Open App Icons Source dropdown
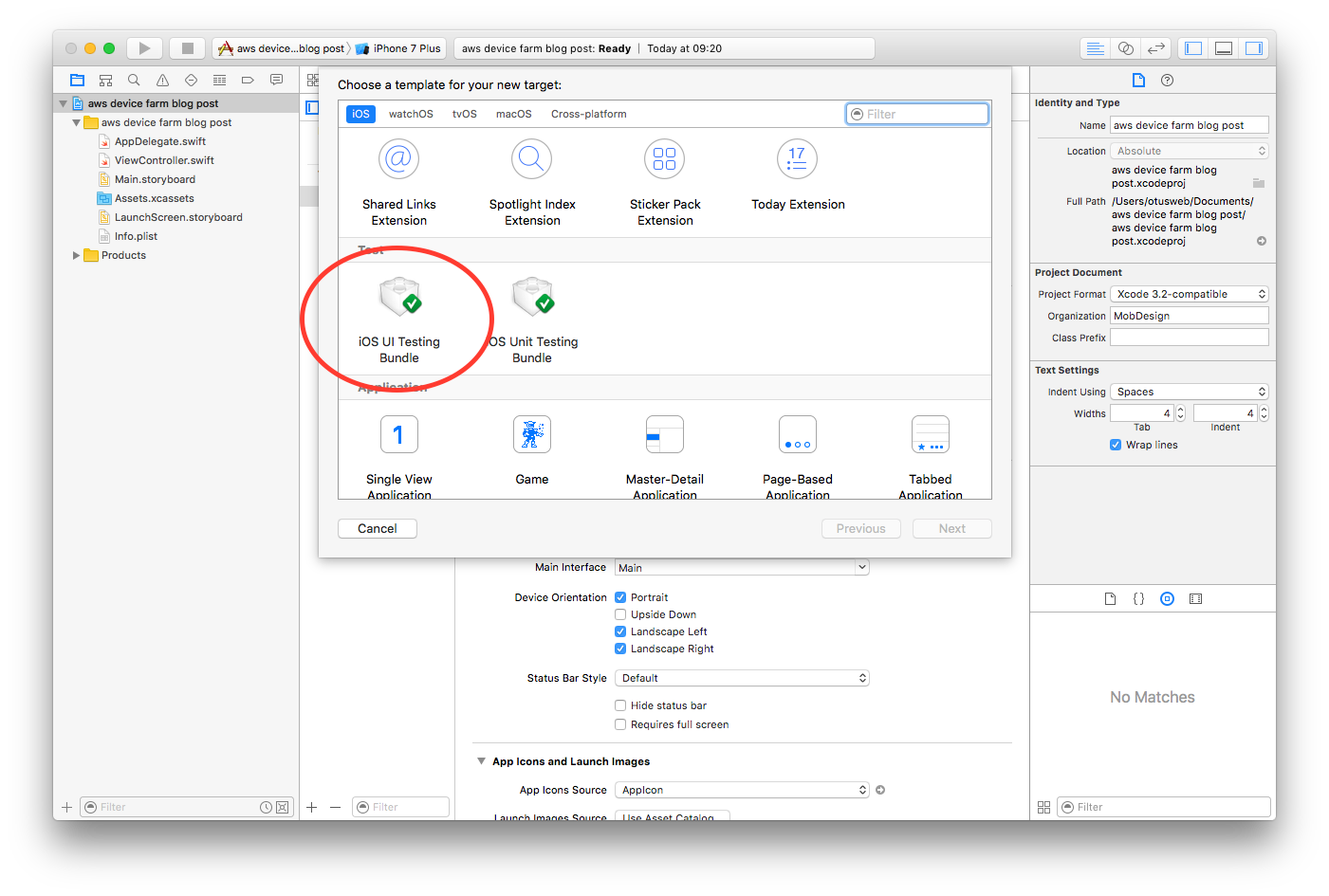Viewport: 1329px width, 896px height. [x=742, y=790]
